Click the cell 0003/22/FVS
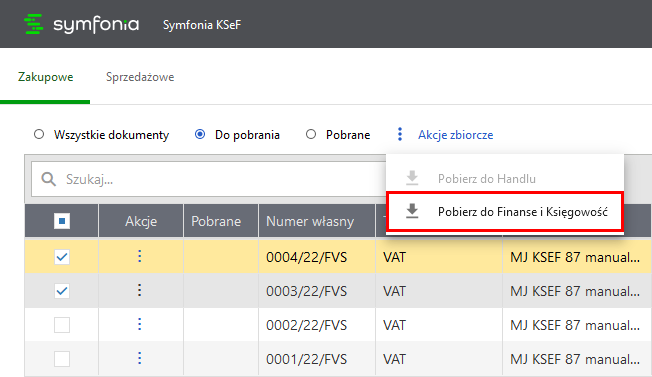 317,291
